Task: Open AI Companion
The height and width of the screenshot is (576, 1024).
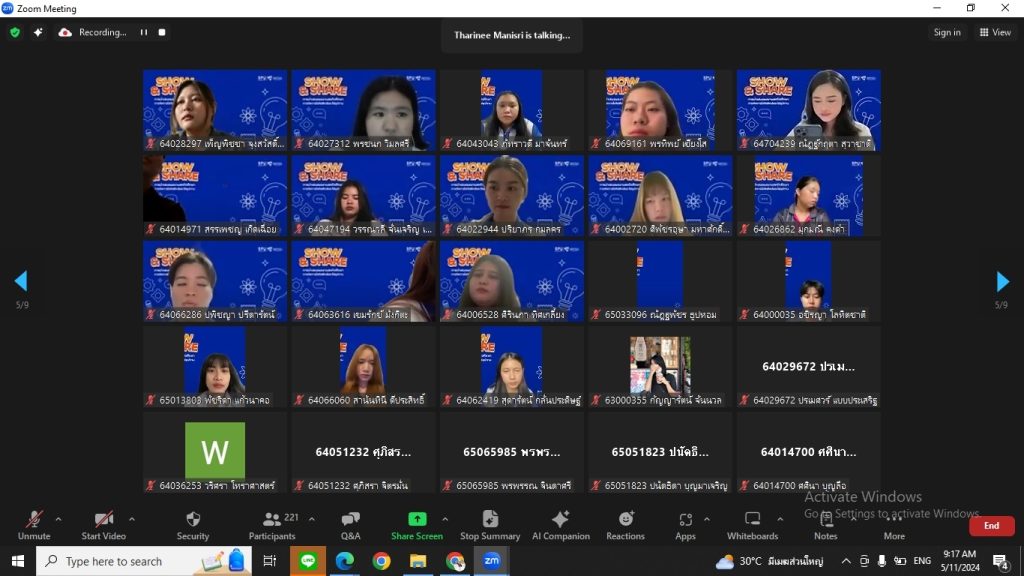Action: click(x=560, y=526)
